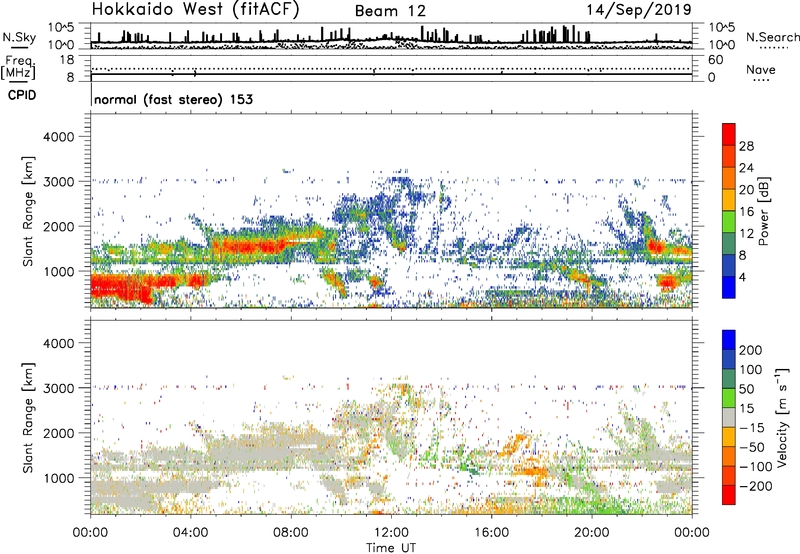Click the '04:00' time tick label

[190, 533]
